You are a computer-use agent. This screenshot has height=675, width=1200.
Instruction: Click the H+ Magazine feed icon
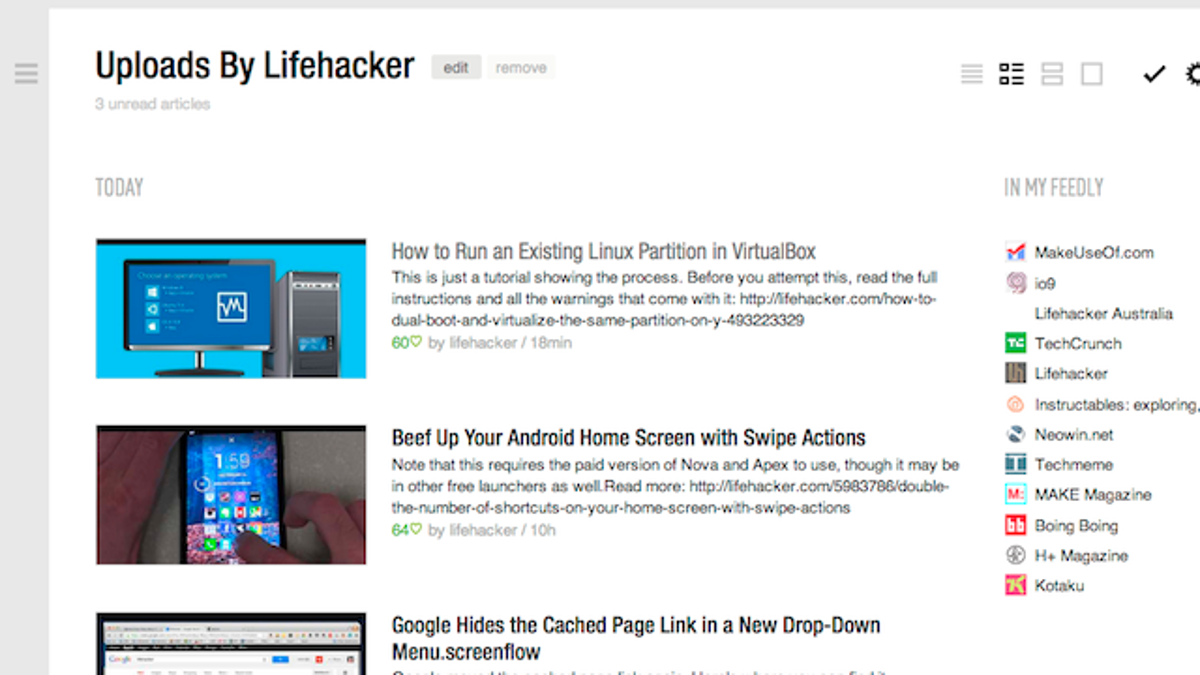point(1015,555)
